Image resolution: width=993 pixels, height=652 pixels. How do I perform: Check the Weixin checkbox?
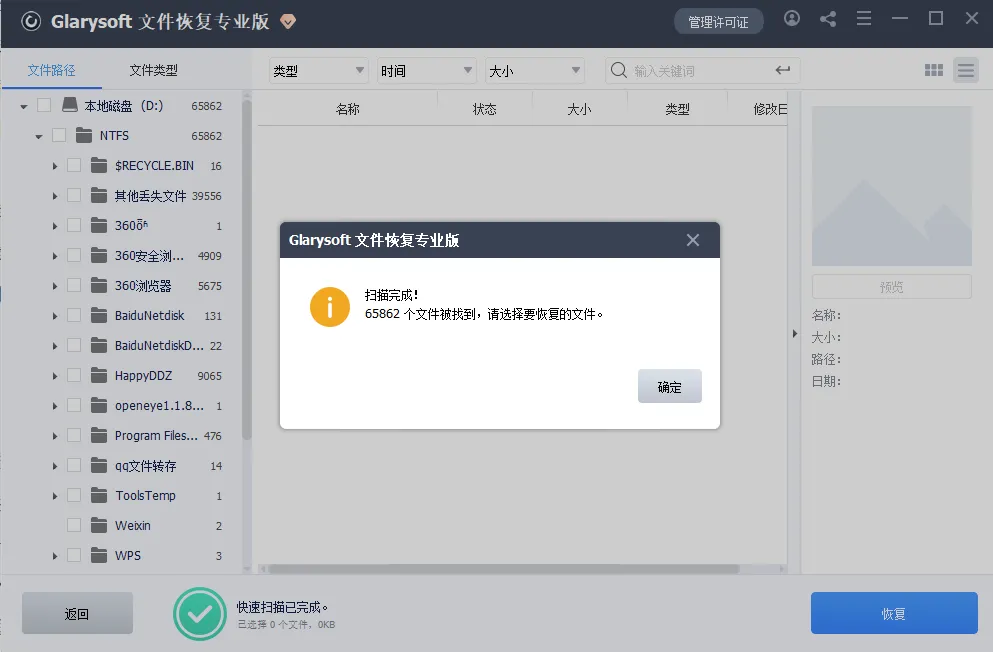pyautogui.click(x=74, y=525)
